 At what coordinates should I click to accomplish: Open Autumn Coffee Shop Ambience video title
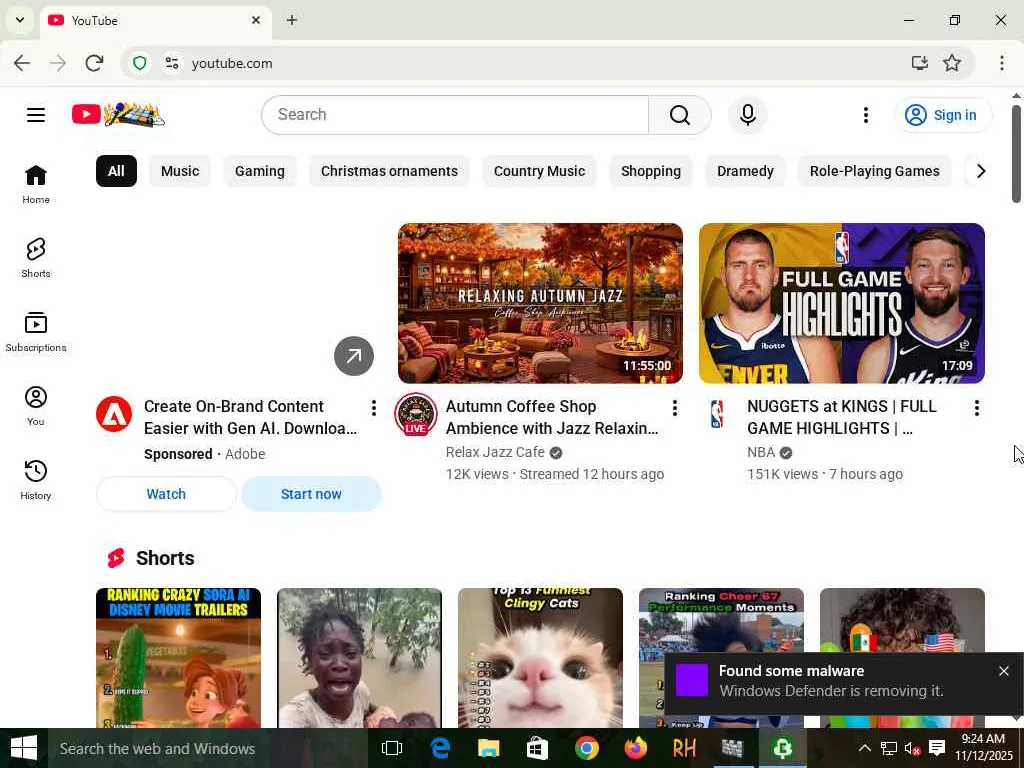[552, 417]
